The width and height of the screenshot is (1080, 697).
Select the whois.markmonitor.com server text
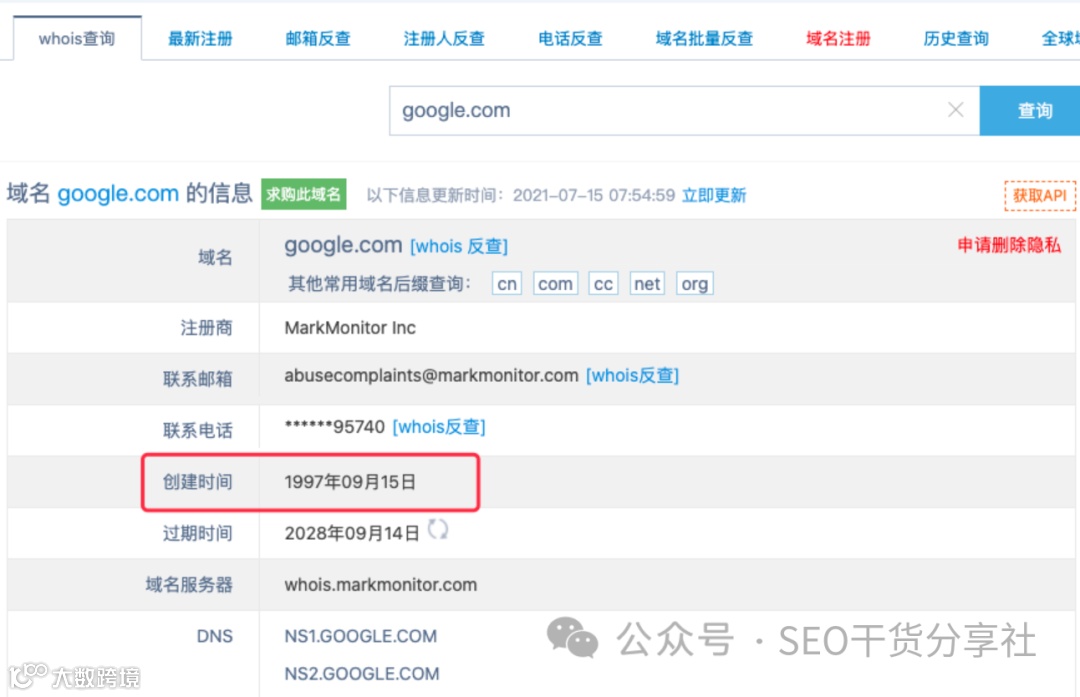[381, 585]
